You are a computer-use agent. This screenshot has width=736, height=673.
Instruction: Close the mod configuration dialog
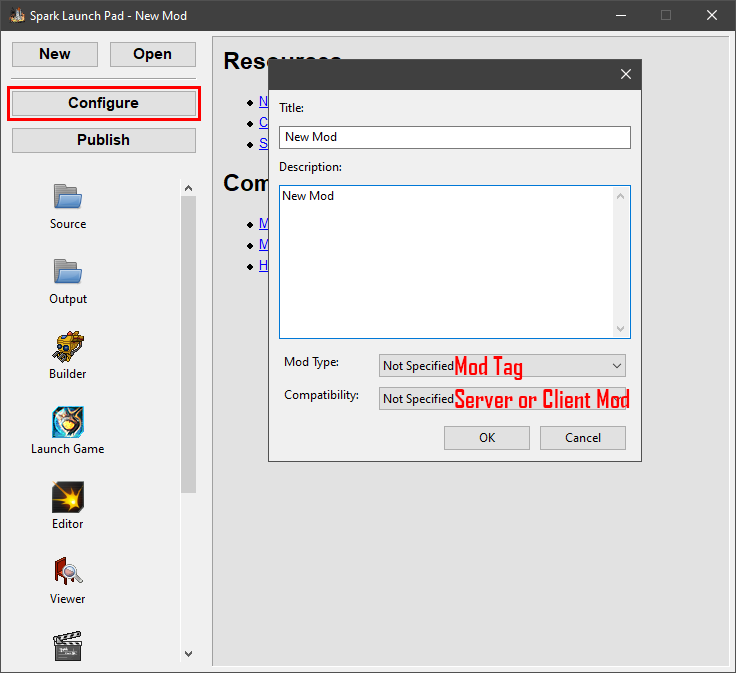[x=625, y=74]
